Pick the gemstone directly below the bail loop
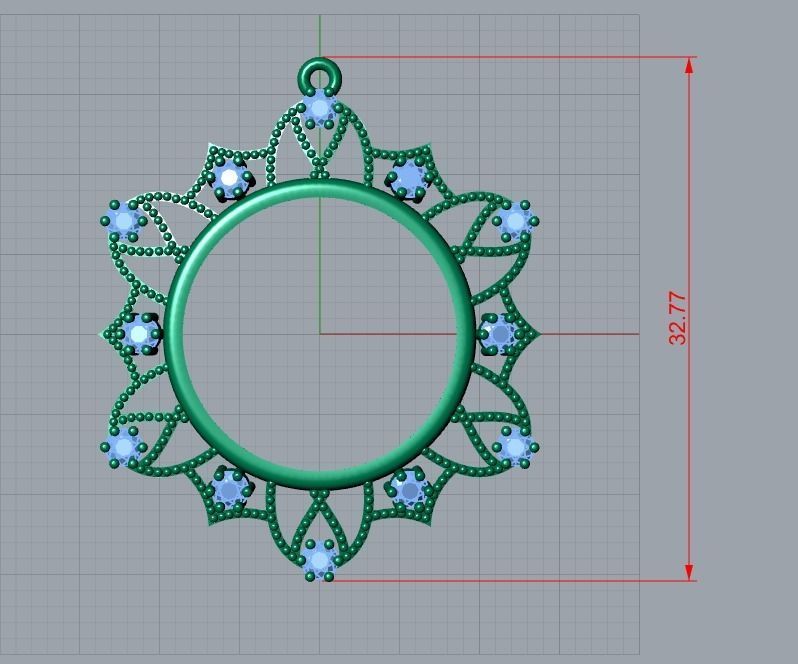Viewport: 798px width, 664px height. (320, 108)
